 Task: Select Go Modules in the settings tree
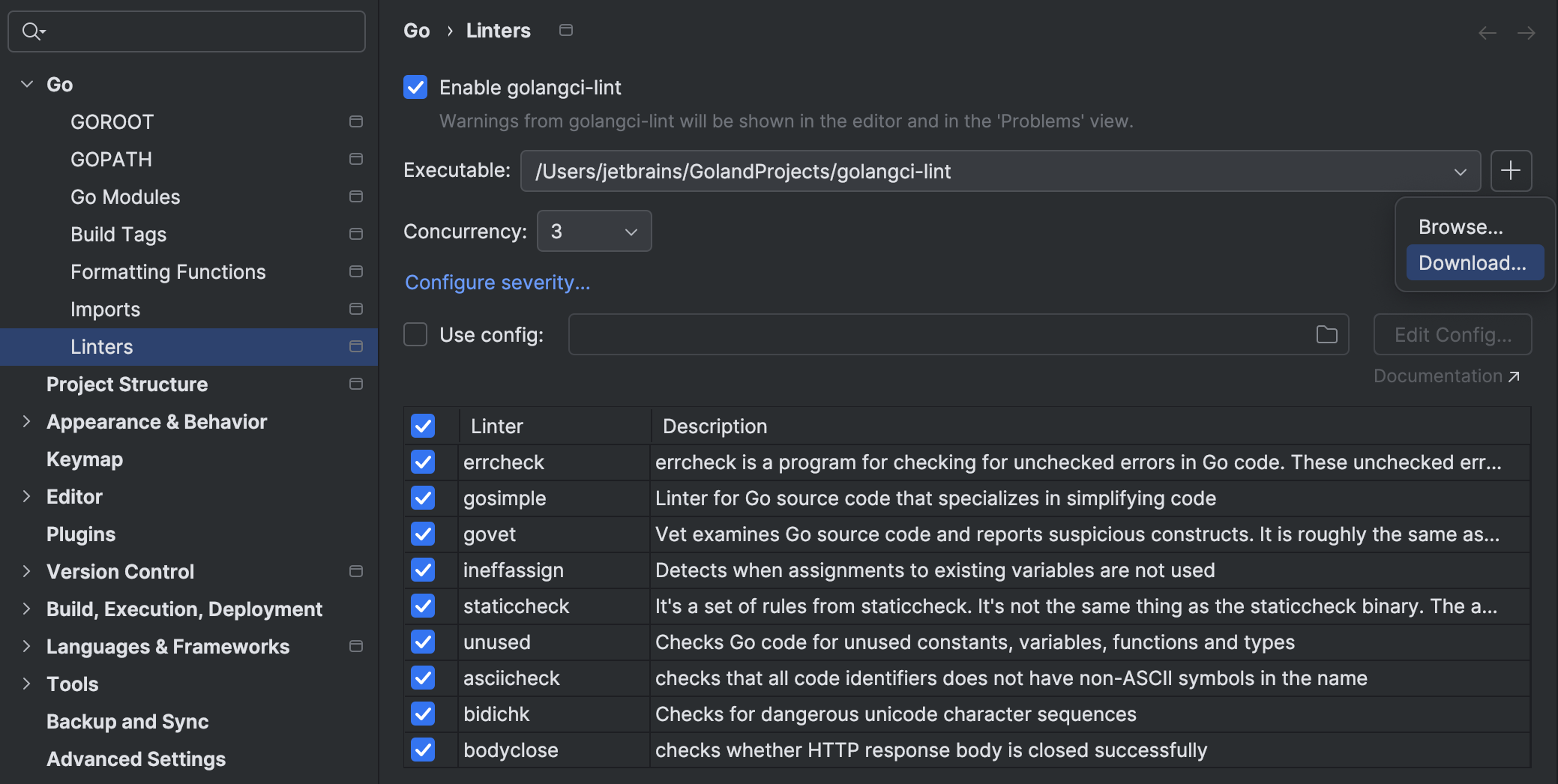[x=125, y=196]
